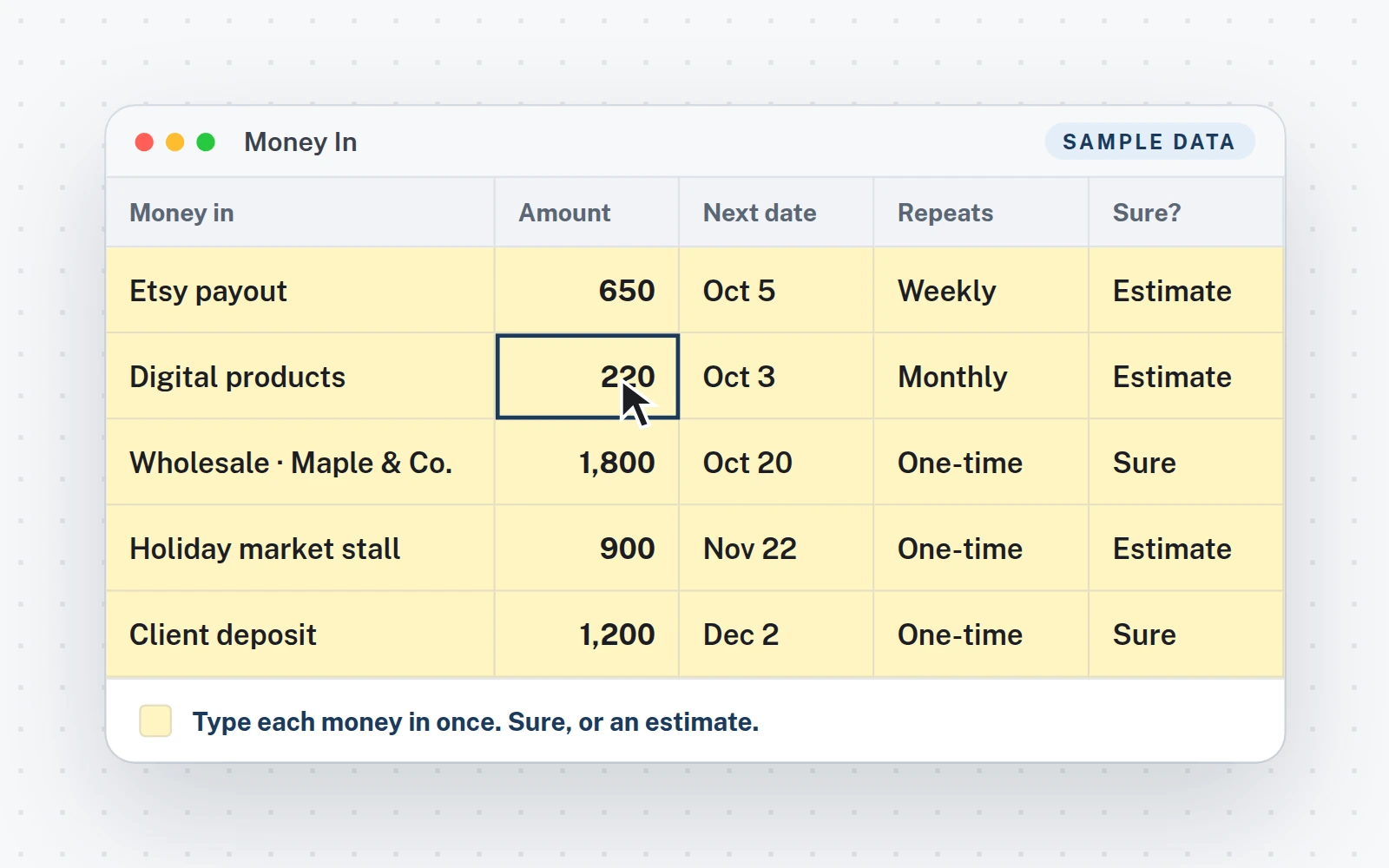Click 'Sure' in the Client deposit row
This screenshot has height=868, width=1389.
click(x=1186, y=635)
